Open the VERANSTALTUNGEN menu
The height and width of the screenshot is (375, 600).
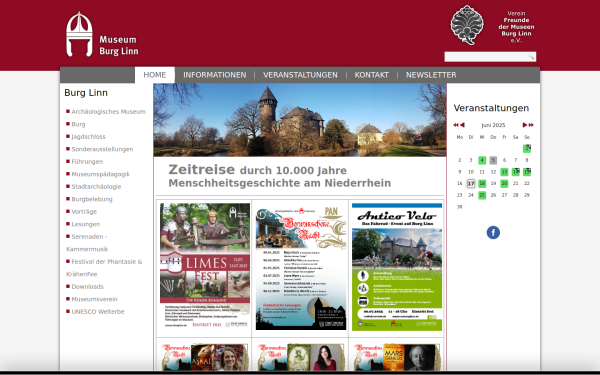click(300, 75)
